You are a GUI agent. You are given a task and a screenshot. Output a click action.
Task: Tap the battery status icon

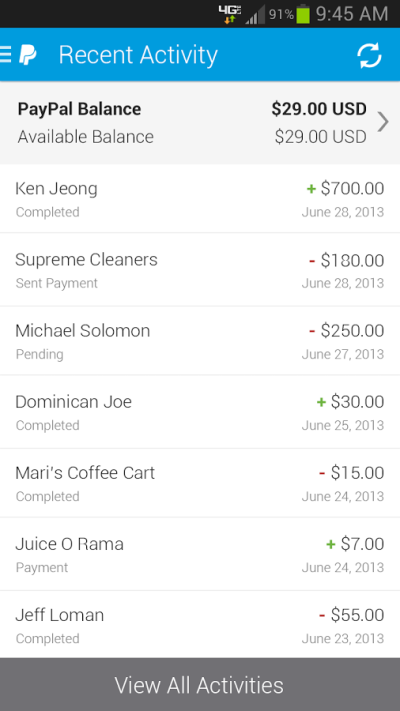tap(303, 15)
